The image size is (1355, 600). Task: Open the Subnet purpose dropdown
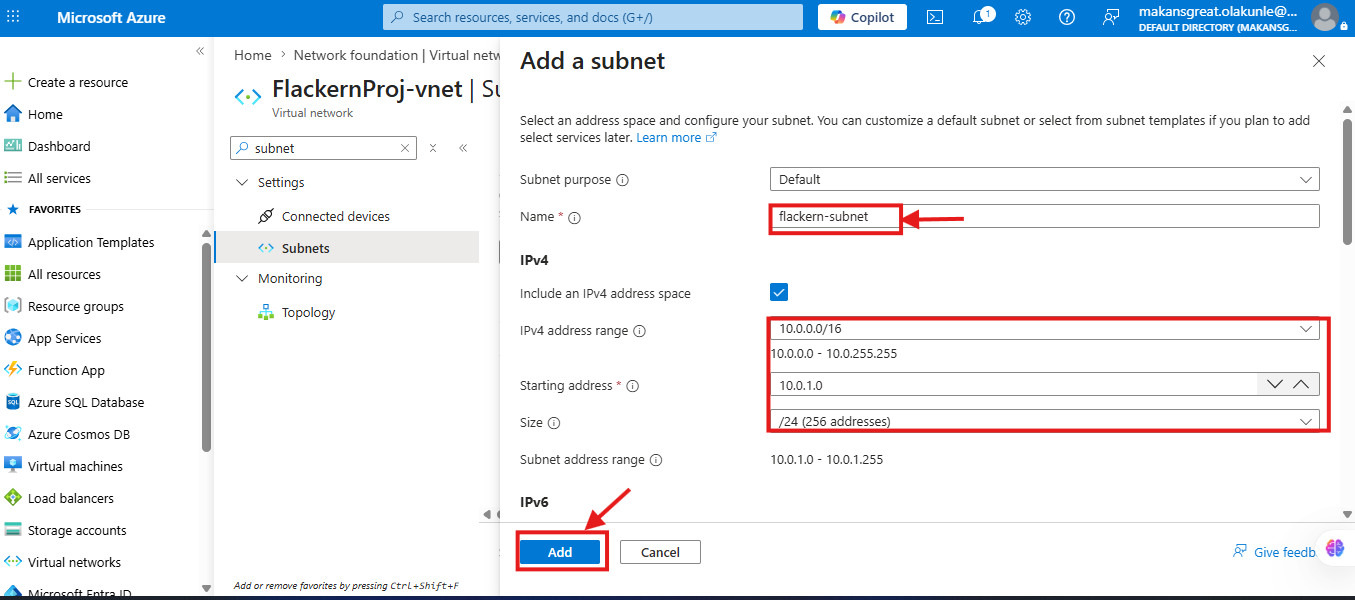click(1044, 179)
